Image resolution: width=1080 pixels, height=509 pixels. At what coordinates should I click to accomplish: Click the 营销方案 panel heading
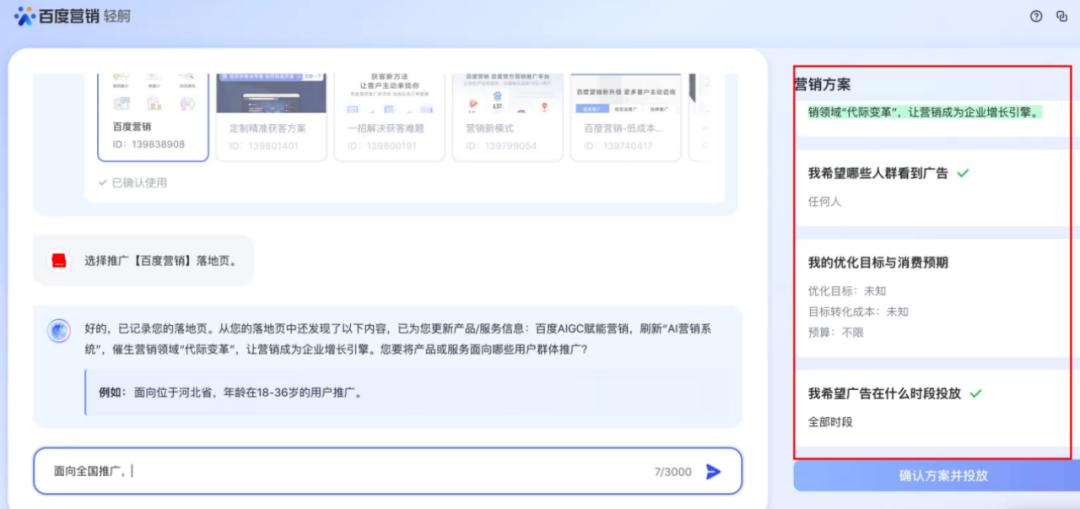pyautogui.click(x=822, y=85)
